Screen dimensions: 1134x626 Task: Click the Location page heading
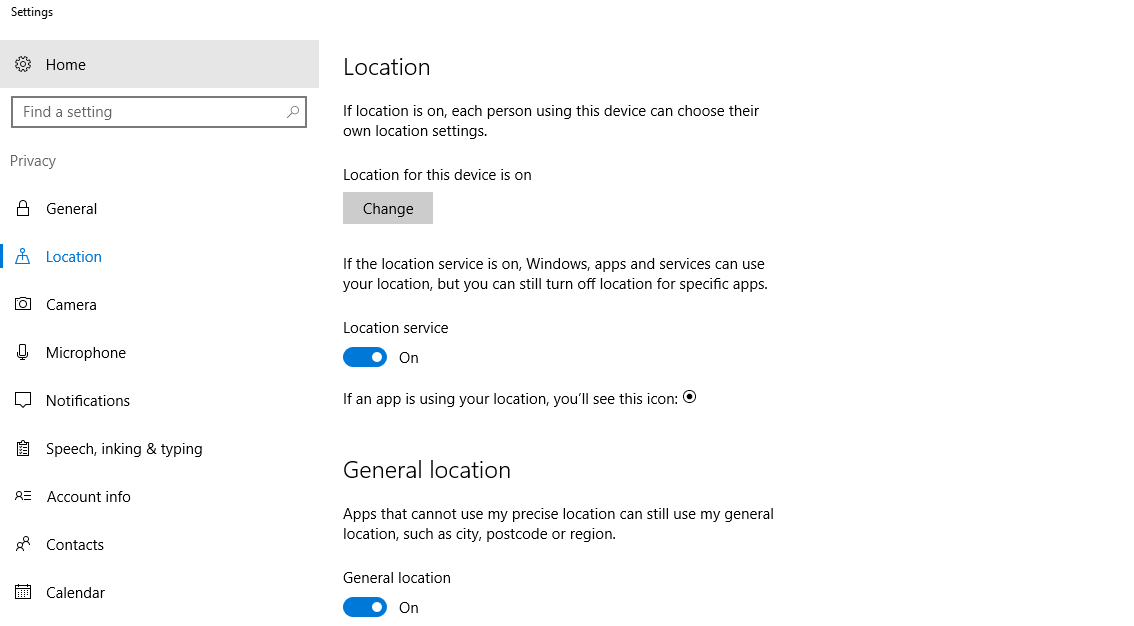tap(387, 67)
